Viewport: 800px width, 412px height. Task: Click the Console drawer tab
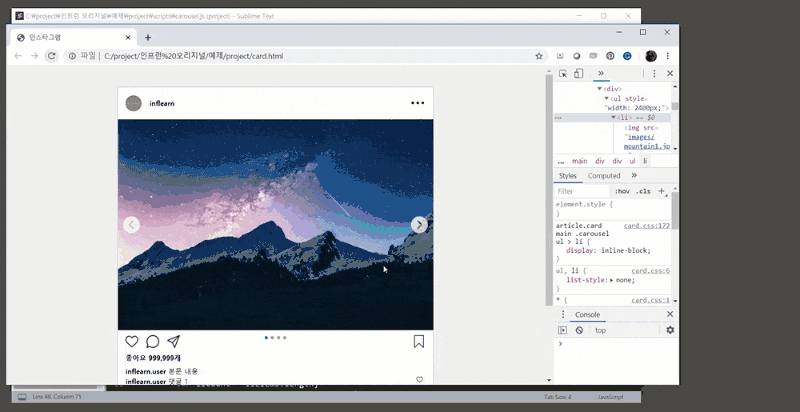(588, 315)
